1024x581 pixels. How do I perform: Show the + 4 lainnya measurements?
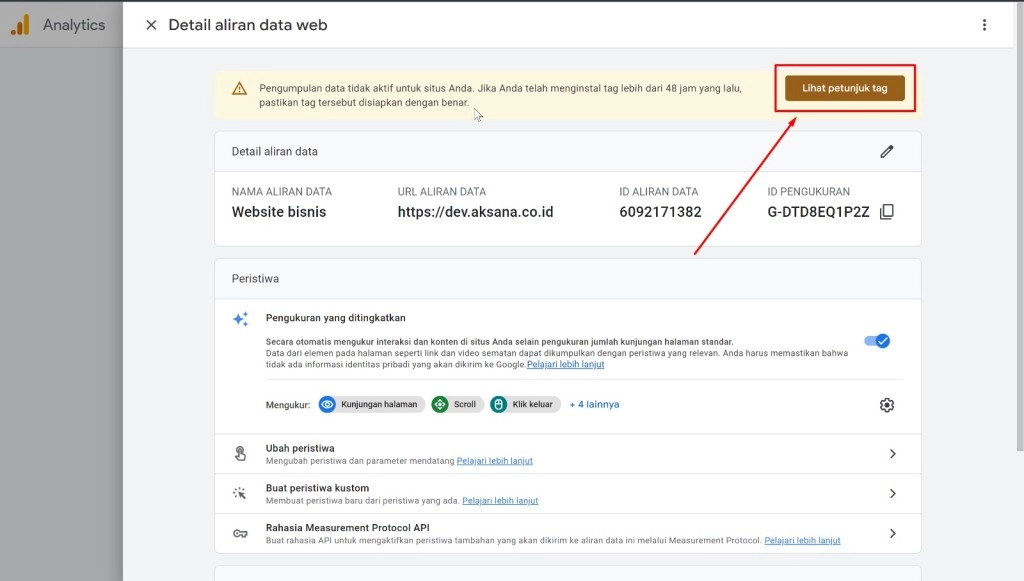[594, 405]
